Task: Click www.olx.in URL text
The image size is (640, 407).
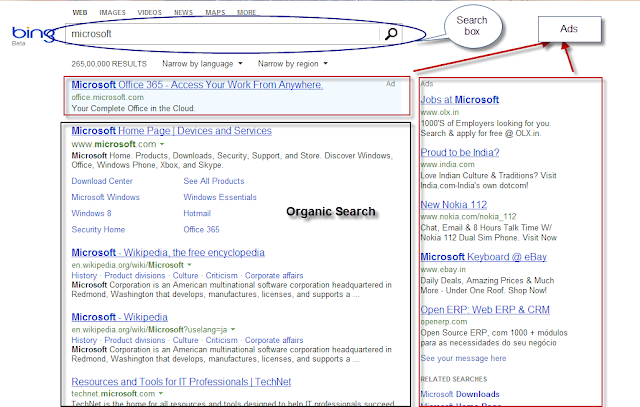Action: (440, 112)
